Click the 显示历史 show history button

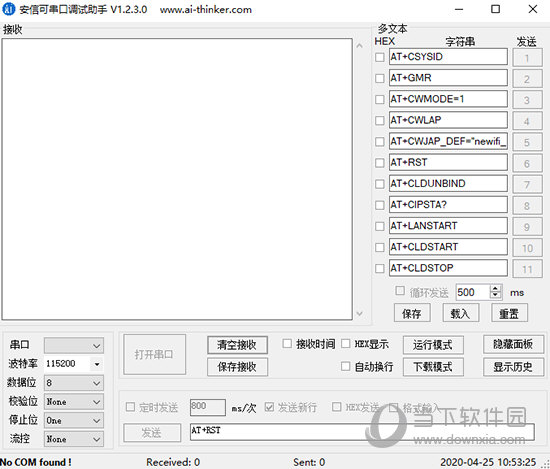(x=513, y=367)
